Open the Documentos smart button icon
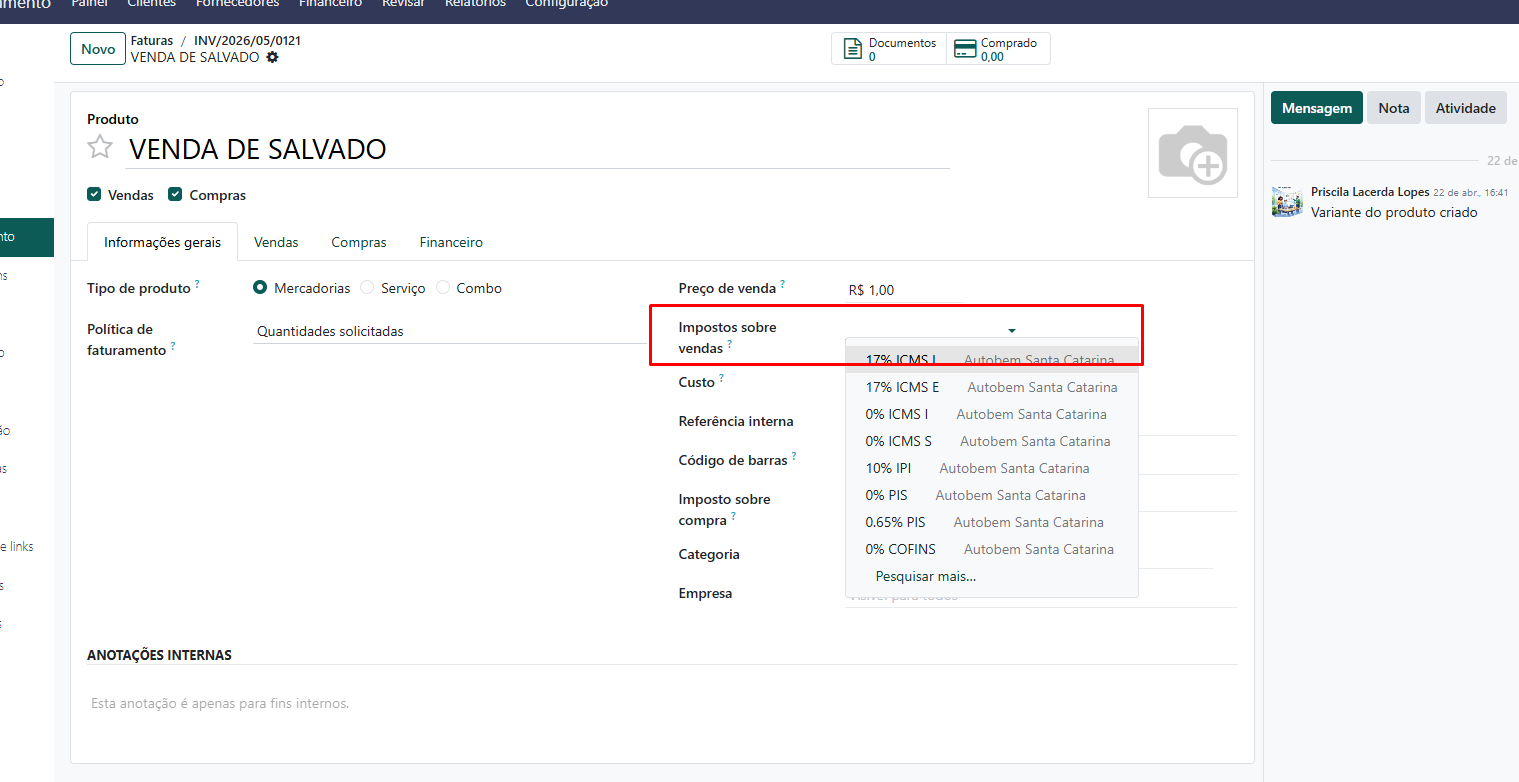This screenshot has height=782, width=1519. click(x=852, y=49)
